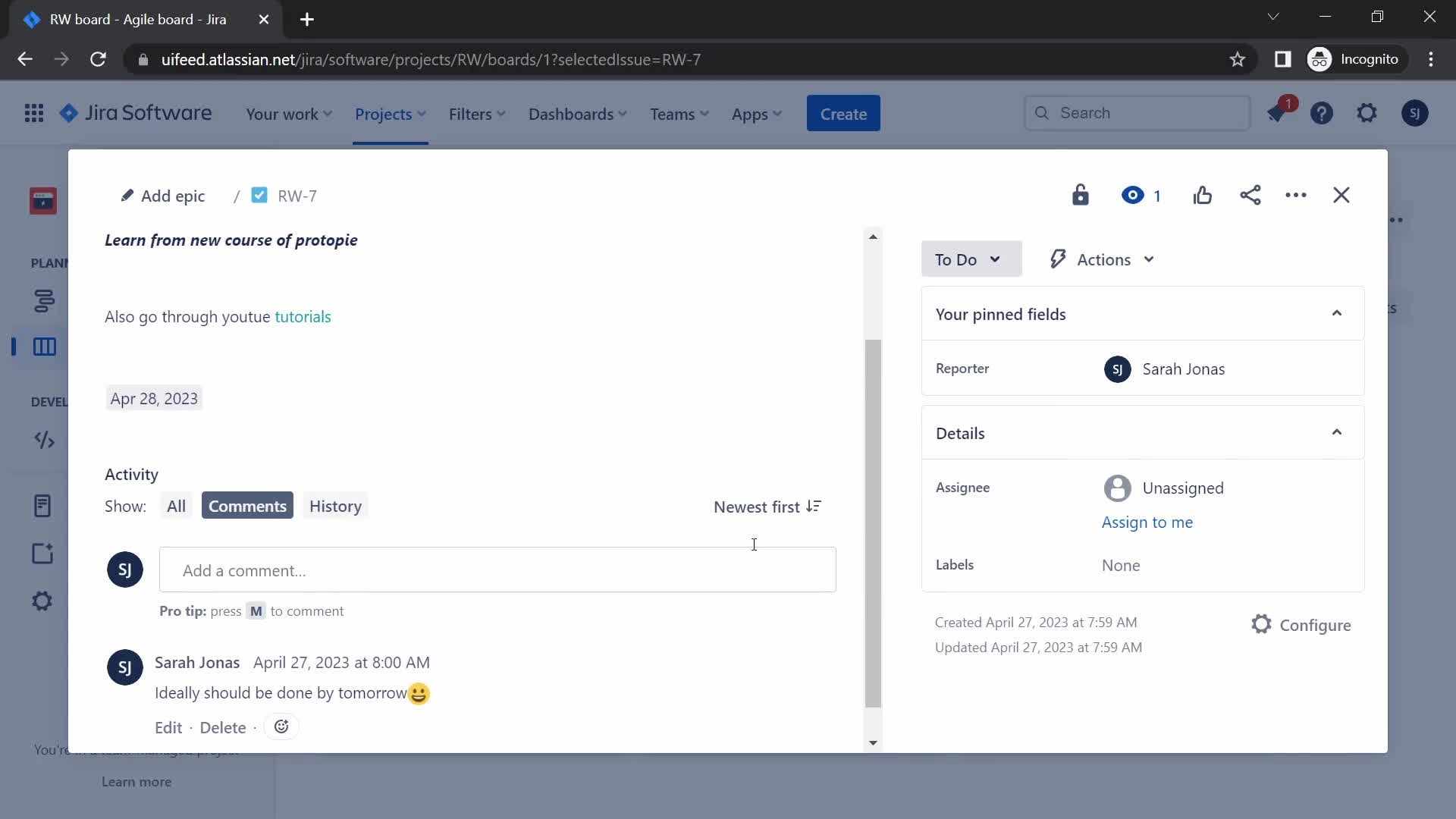Click the thumbs up reaction icon
This screenshot has height=819, width=1456.
[1203, 195]
